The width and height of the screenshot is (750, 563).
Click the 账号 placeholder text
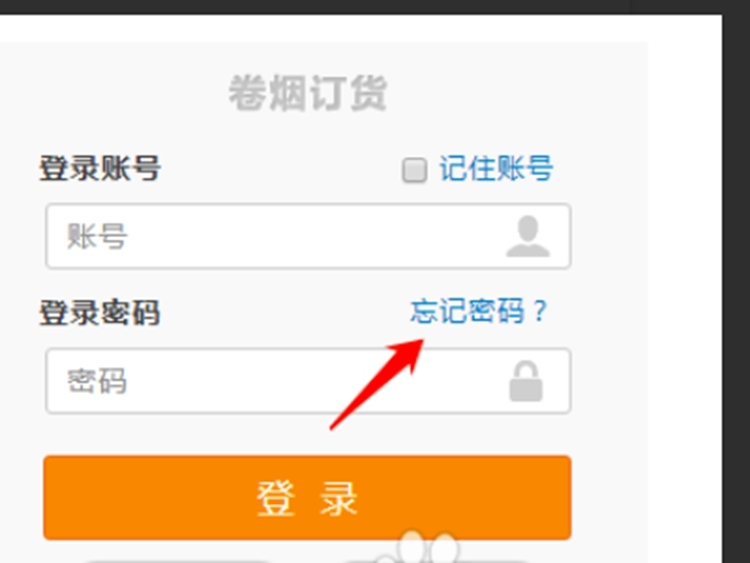pyautogui.click(x=97, y=236)
